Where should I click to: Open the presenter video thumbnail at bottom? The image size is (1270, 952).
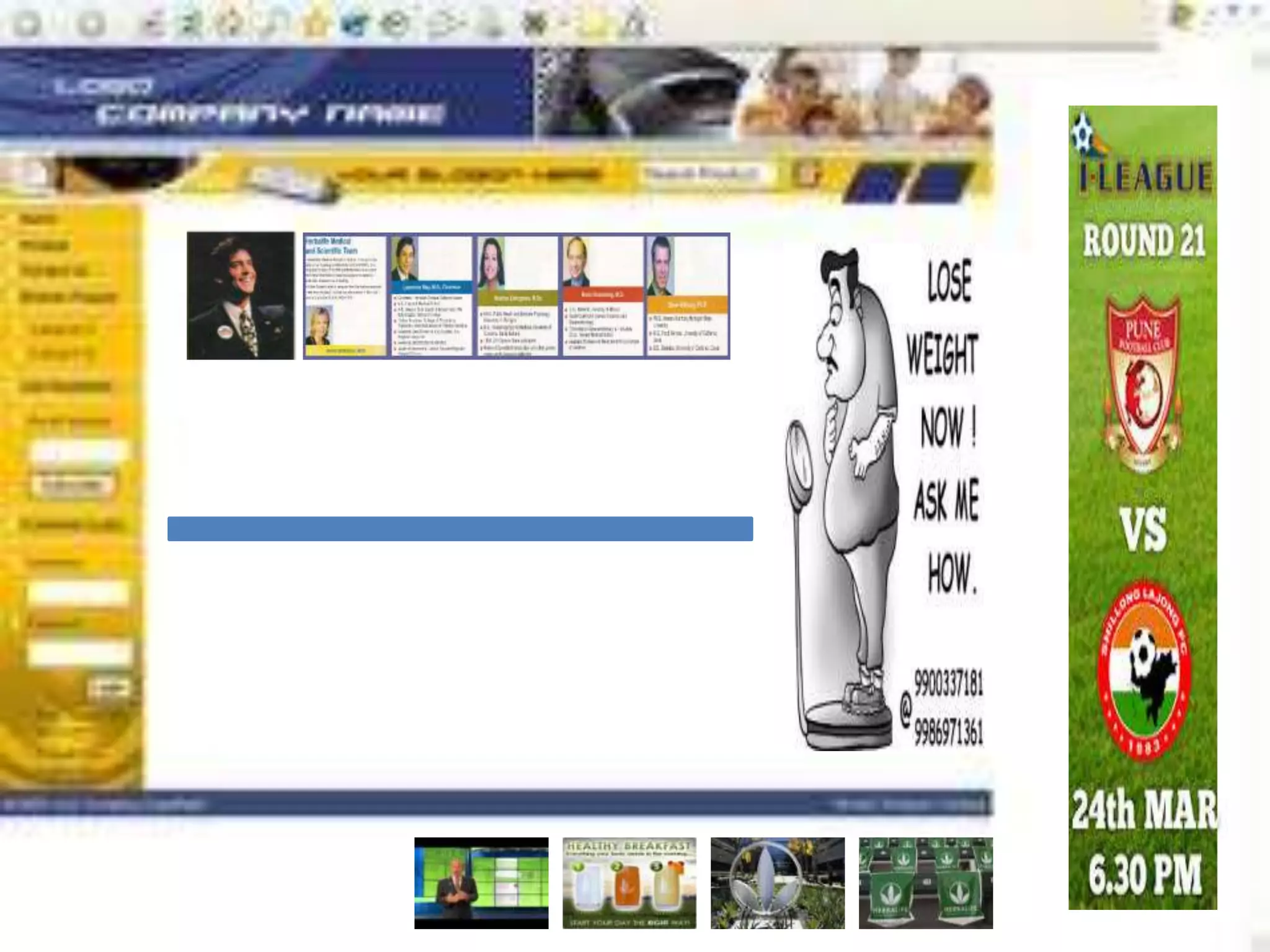coord(481,883)
